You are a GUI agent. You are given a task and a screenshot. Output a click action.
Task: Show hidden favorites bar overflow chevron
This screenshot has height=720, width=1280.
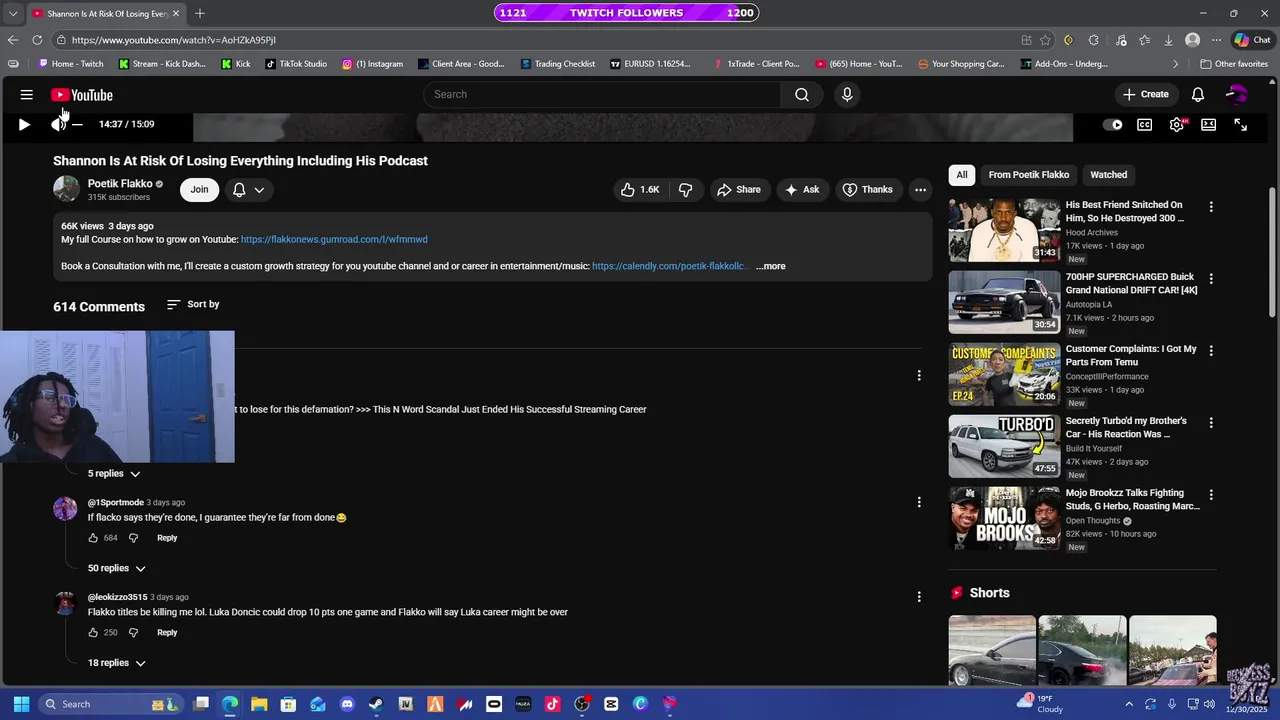pos(1176,64)
